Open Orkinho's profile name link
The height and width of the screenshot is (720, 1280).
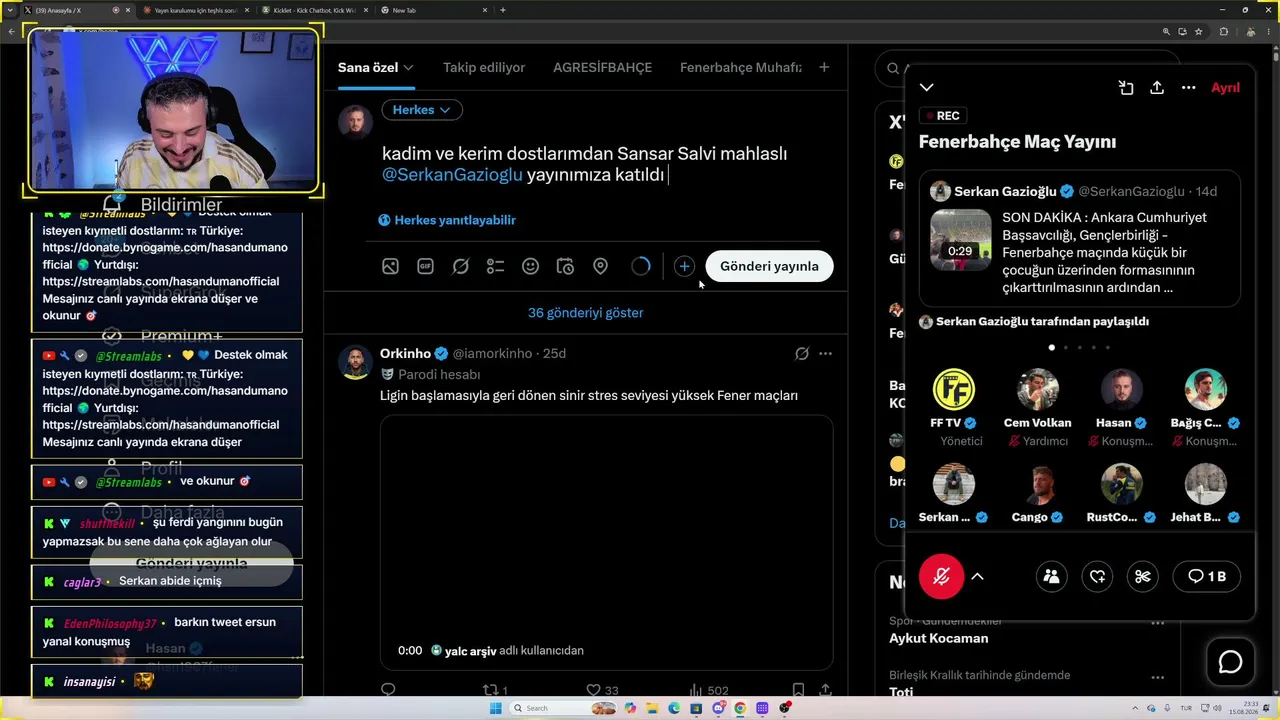pyautogui.click(x=405, y=353)
